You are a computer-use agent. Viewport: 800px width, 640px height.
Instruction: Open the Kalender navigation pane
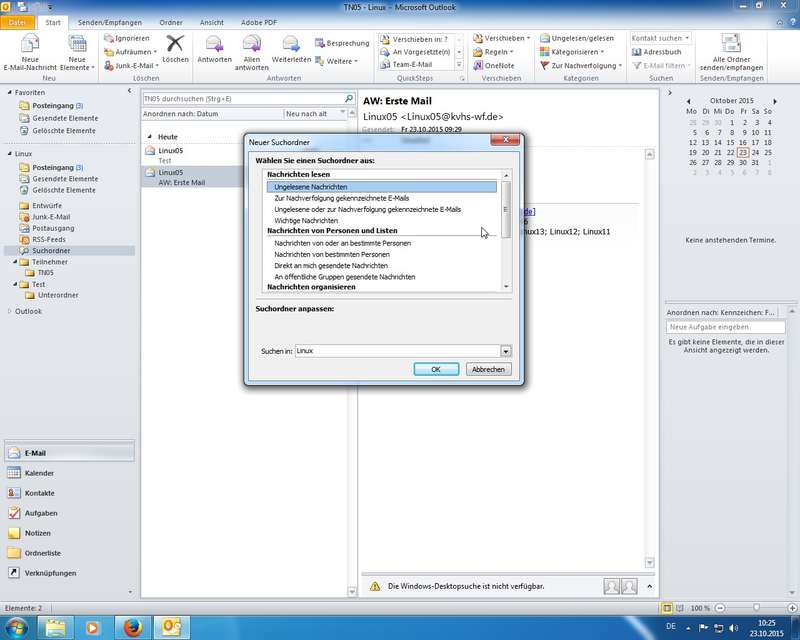pyautogui.click(x=40, y=473)
